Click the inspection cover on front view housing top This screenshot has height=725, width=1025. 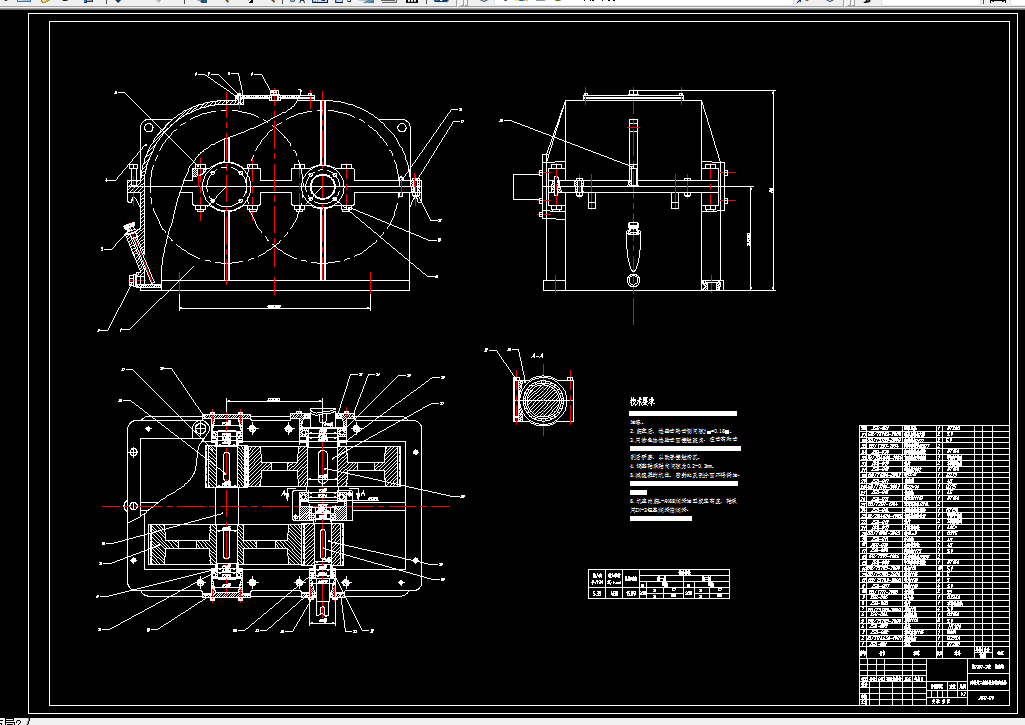coord(274,97)
